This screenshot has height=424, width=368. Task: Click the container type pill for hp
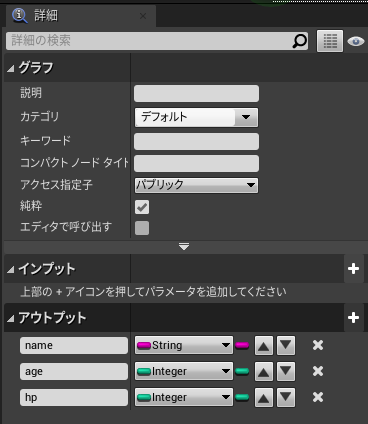[x=242, y=397]
